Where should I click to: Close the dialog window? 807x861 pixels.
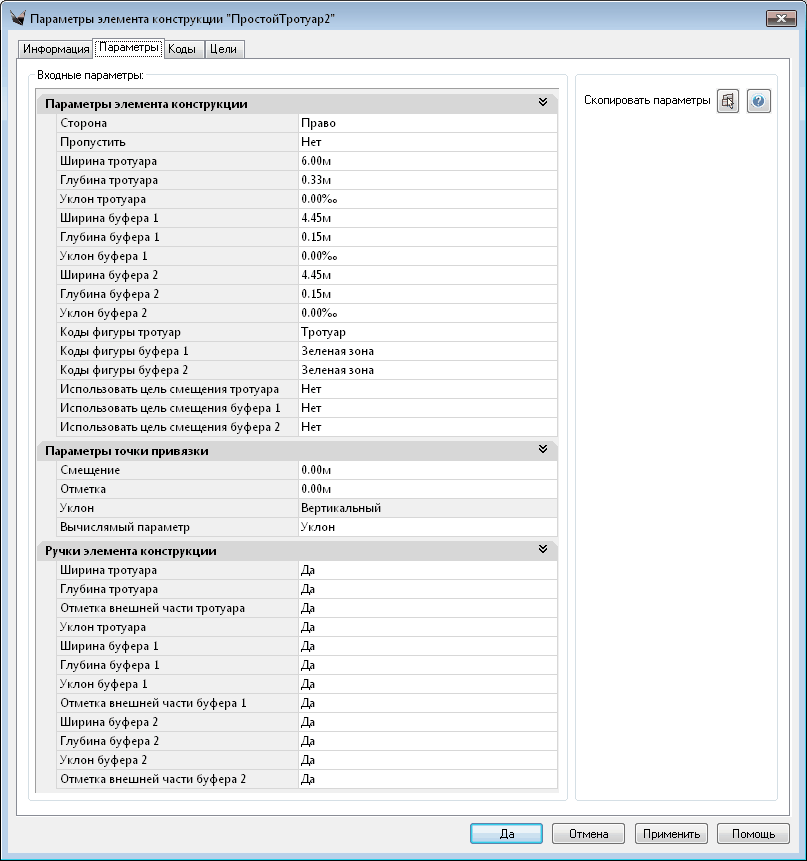[x=779, y=19]
